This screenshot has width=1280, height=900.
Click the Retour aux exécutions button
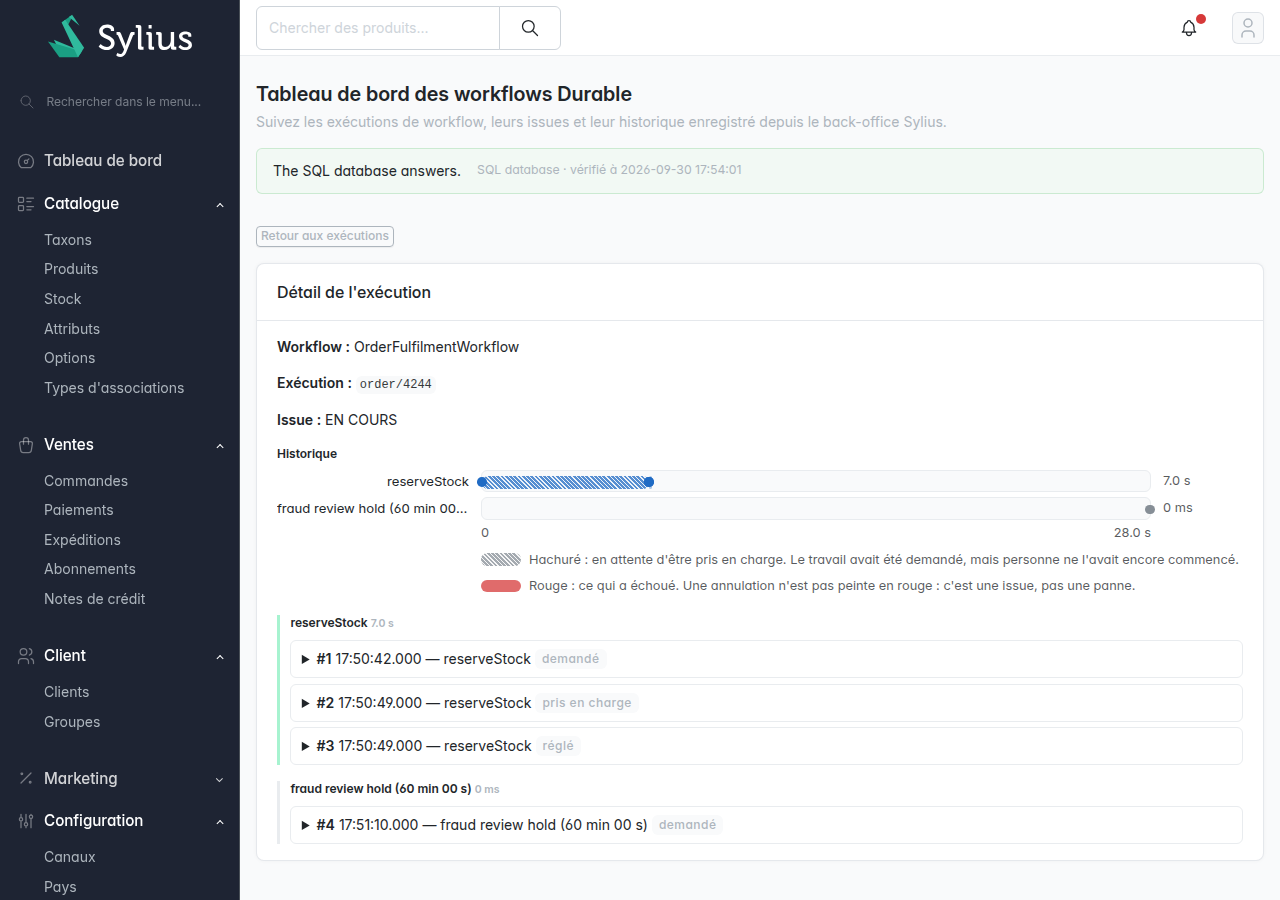click(x=325, y=236)
